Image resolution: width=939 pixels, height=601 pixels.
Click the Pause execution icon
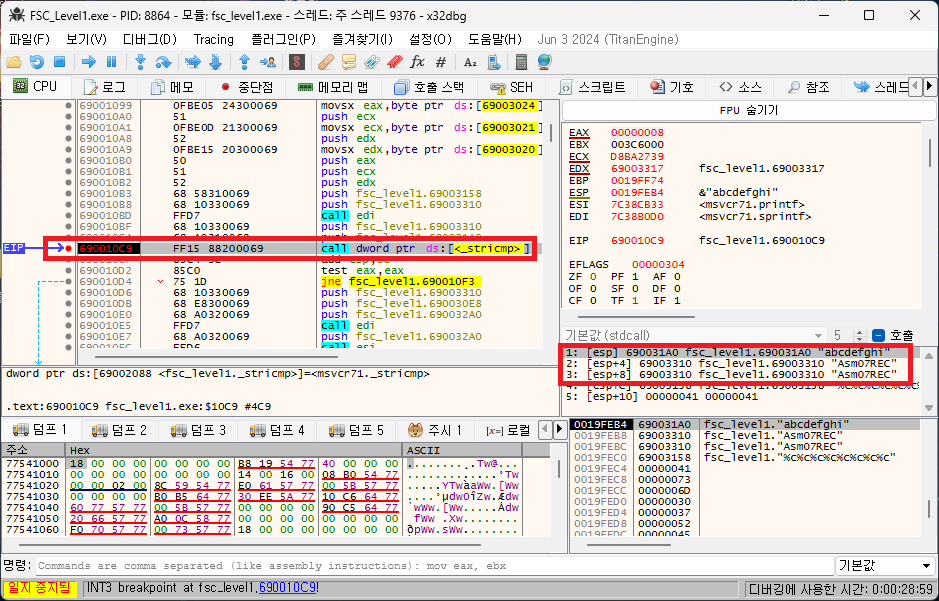tap(111, 62)
